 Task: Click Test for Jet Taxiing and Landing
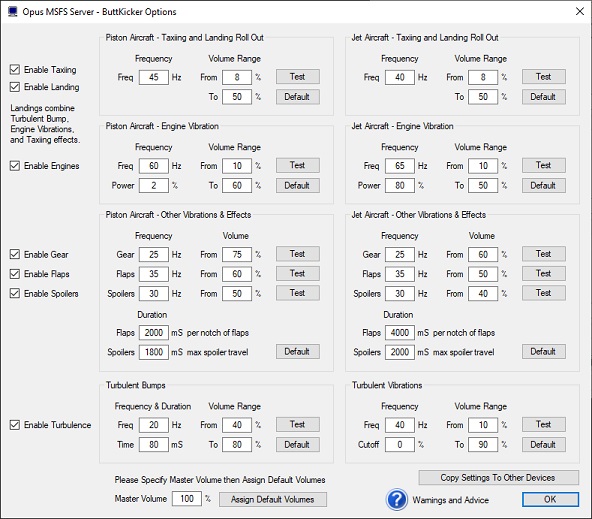point(544,77)
